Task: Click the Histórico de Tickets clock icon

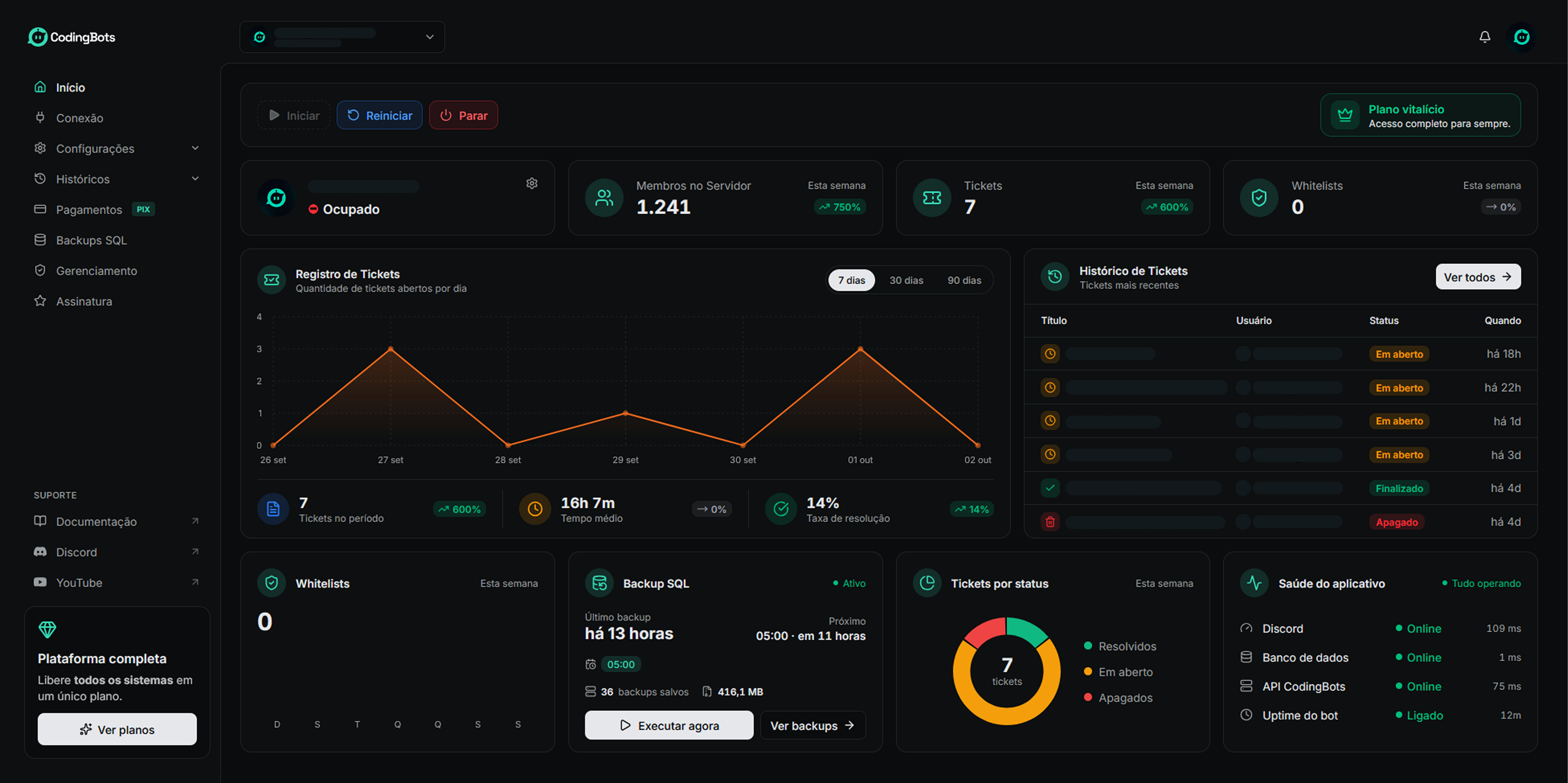Action: pos(1055,277)
